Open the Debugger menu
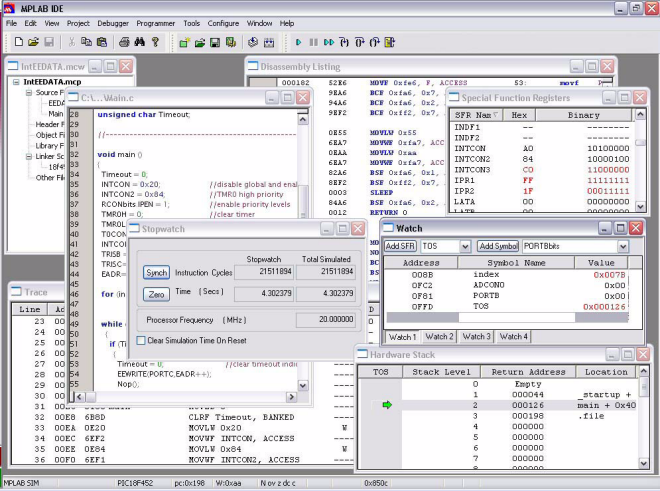The width and height of the screenshot is (660, 491). 113,22
